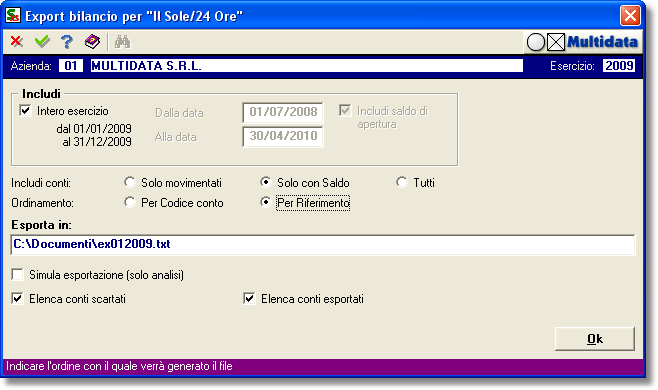Uncheck the Intero esercizio checkbox
Screen dimensions: 658x390
(26, 111)
